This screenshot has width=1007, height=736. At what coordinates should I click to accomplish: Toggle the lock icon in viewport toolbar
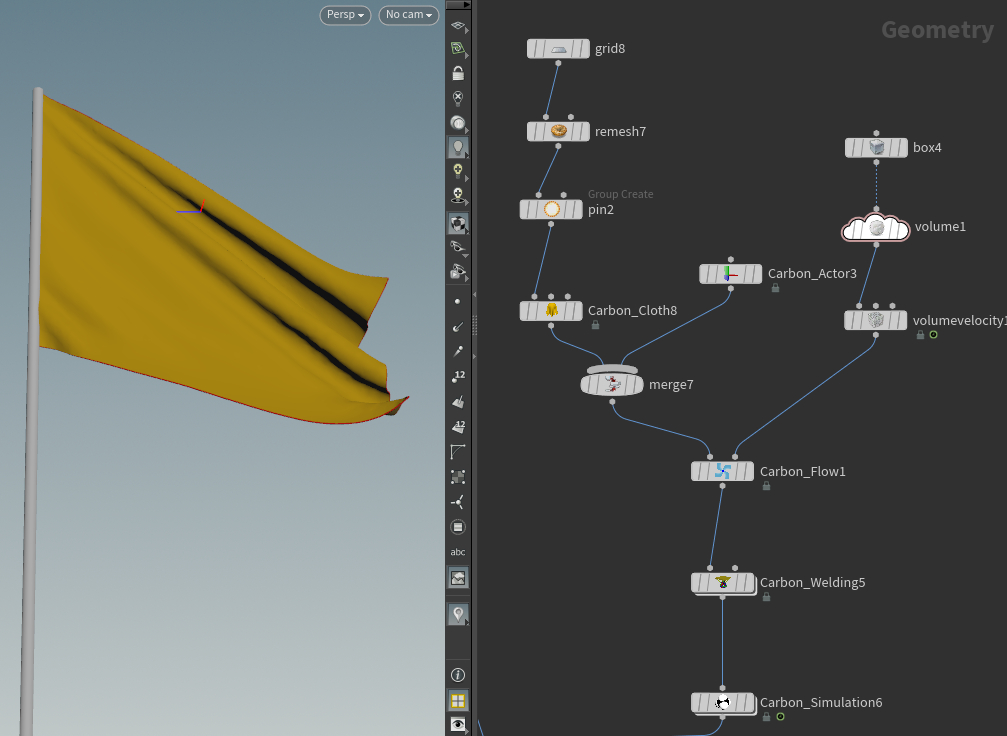458,73
